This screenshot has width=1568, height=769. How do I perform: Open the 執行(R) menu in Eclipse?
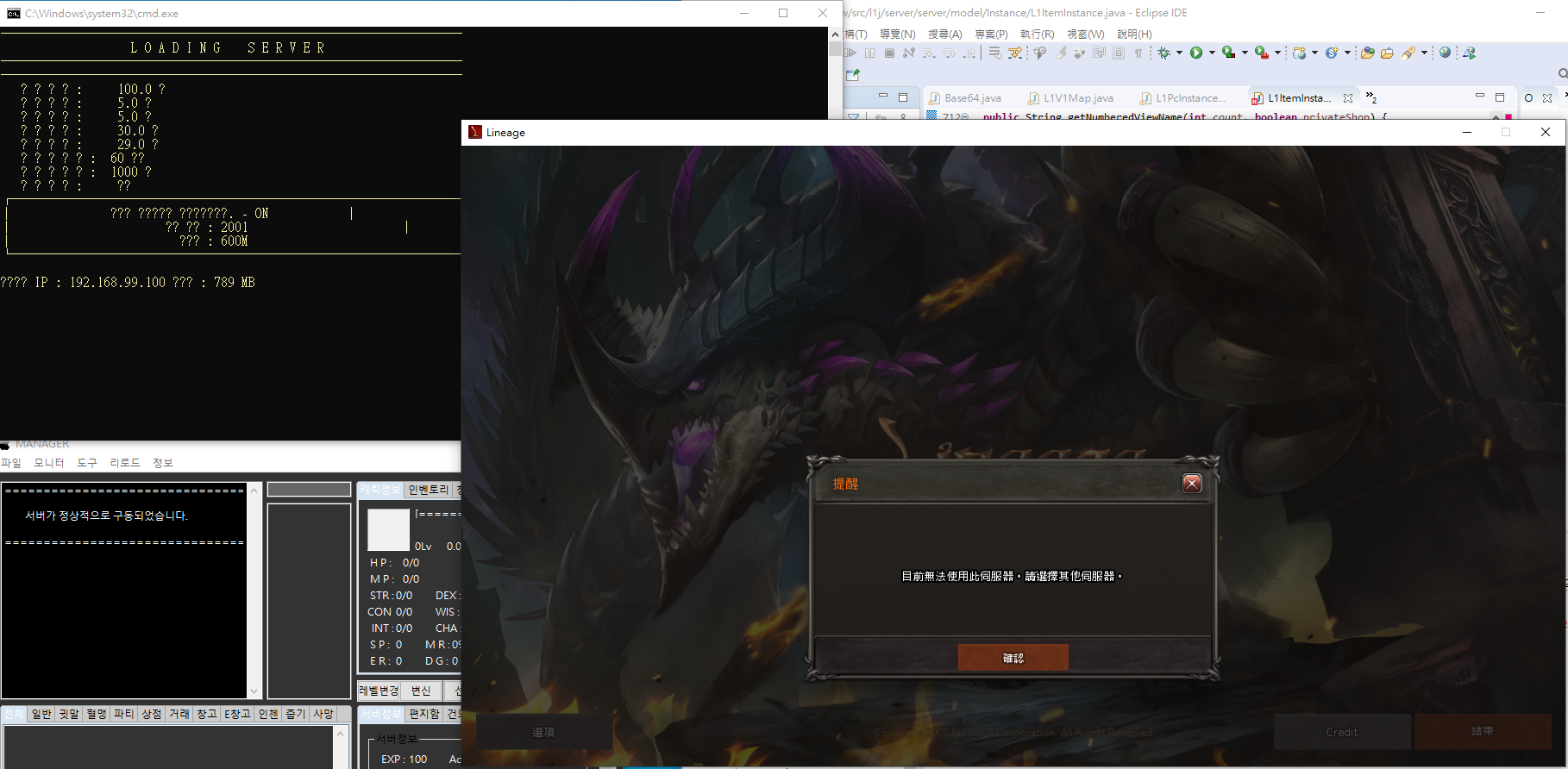(1037, 34)
